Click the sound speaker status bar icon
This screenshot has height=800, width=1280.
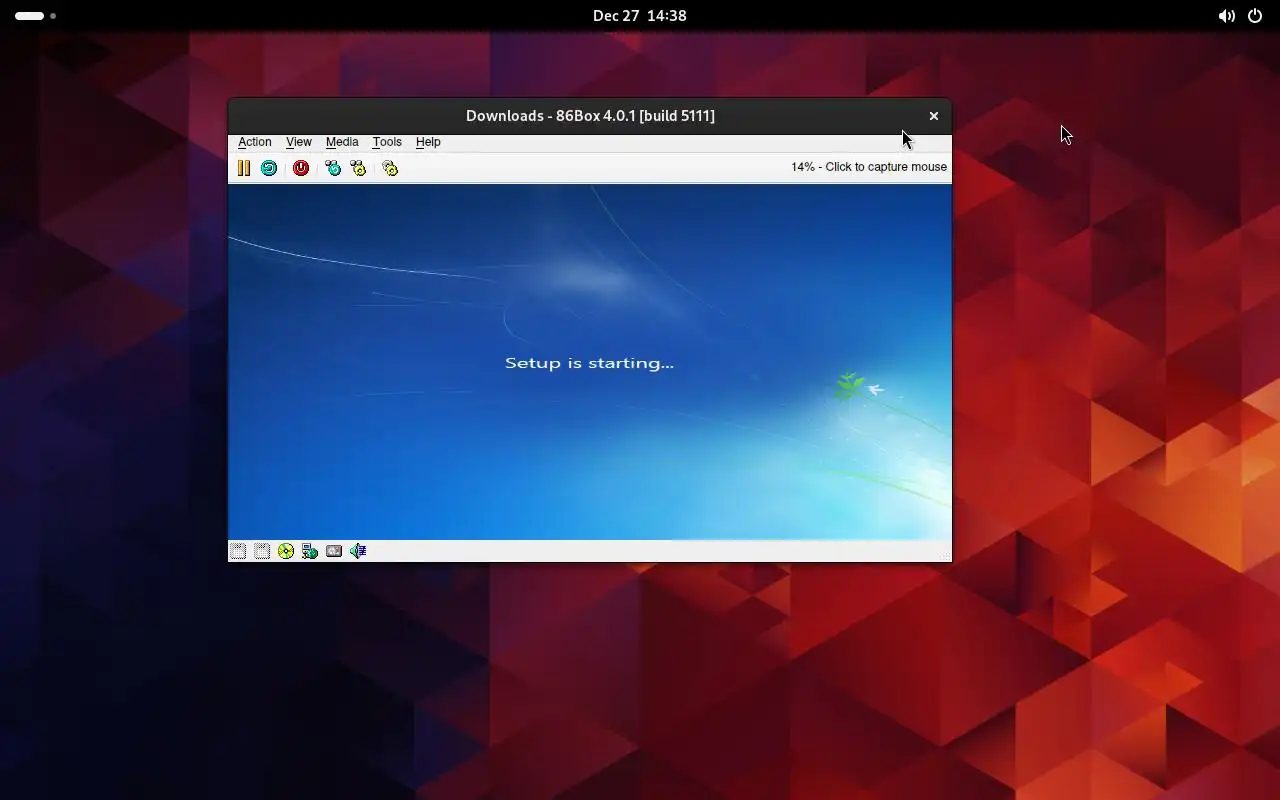tap(358, 551)
